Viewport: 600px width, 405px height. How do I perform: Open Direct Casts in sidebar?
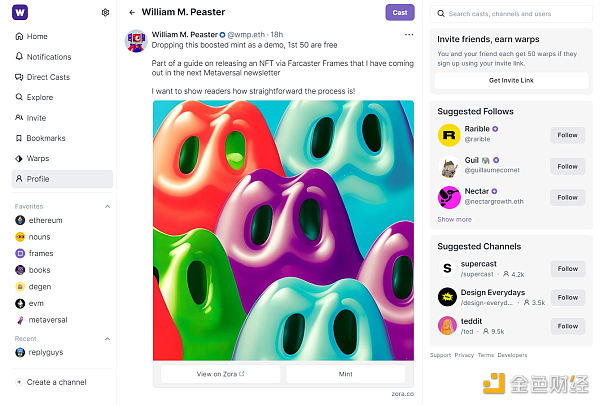[x=48, y=77]
